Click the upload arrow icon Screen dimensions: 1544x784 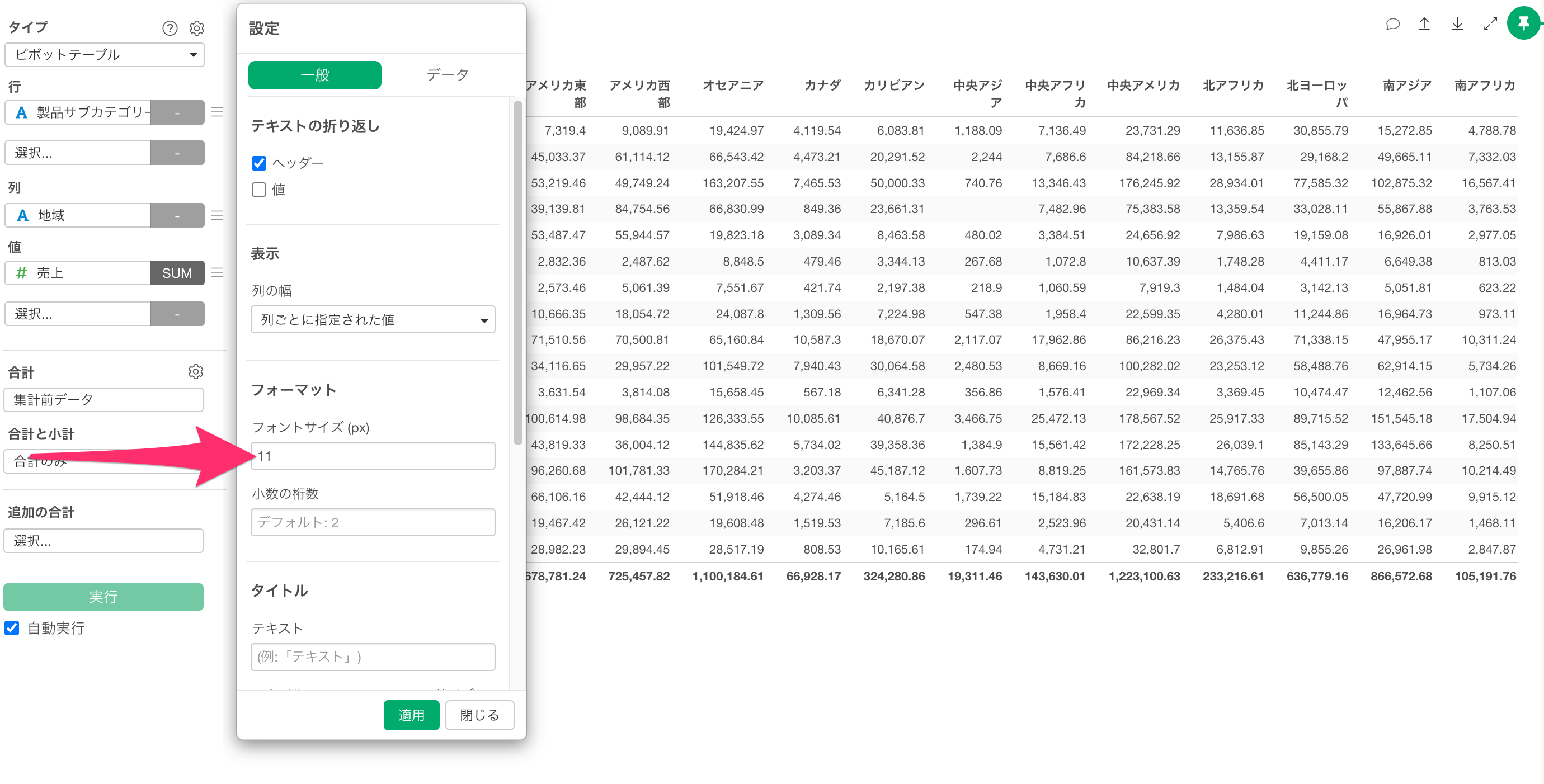[x=1424, y=24]
